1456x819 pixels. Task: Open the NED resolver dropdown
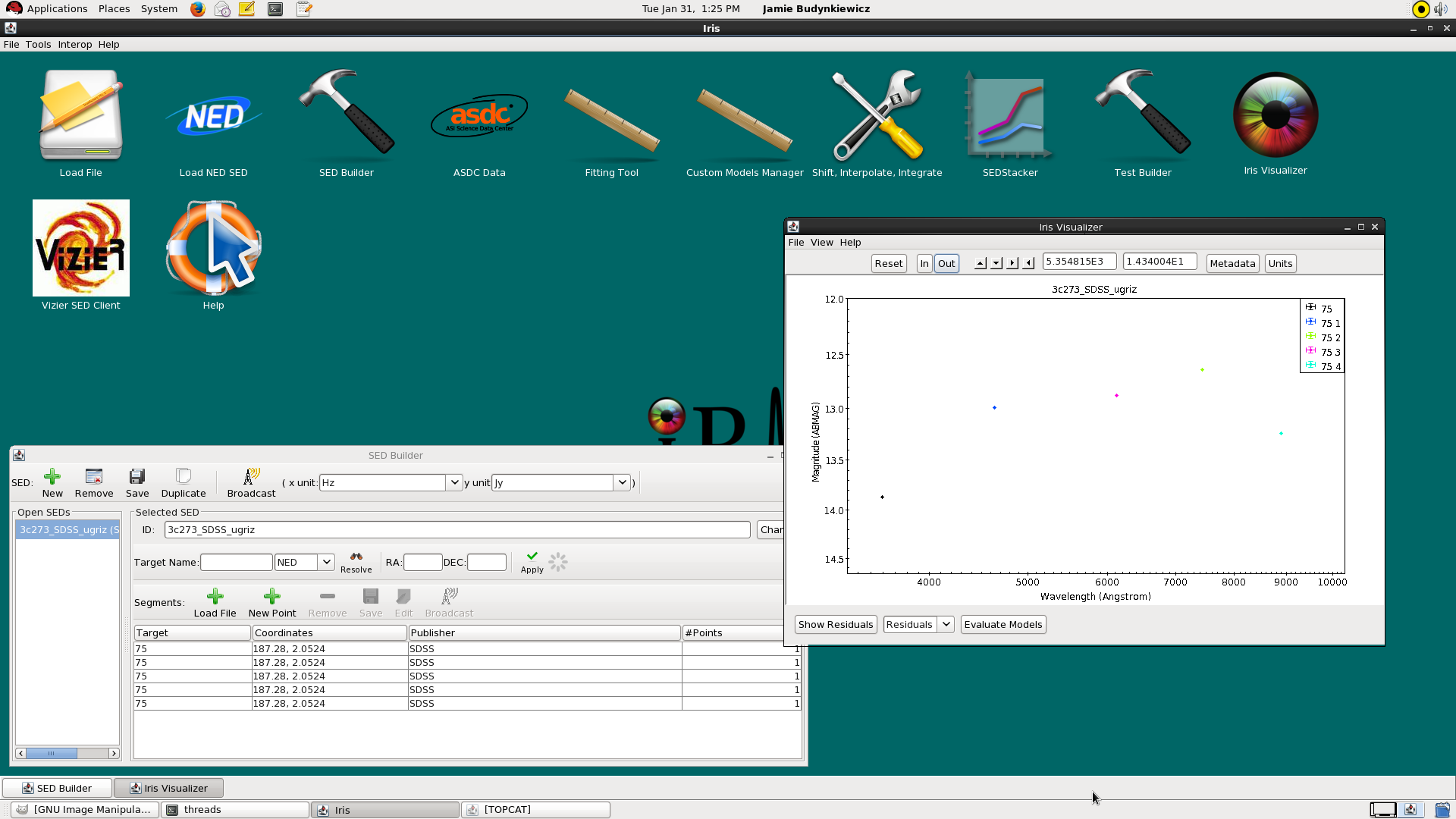326,562
